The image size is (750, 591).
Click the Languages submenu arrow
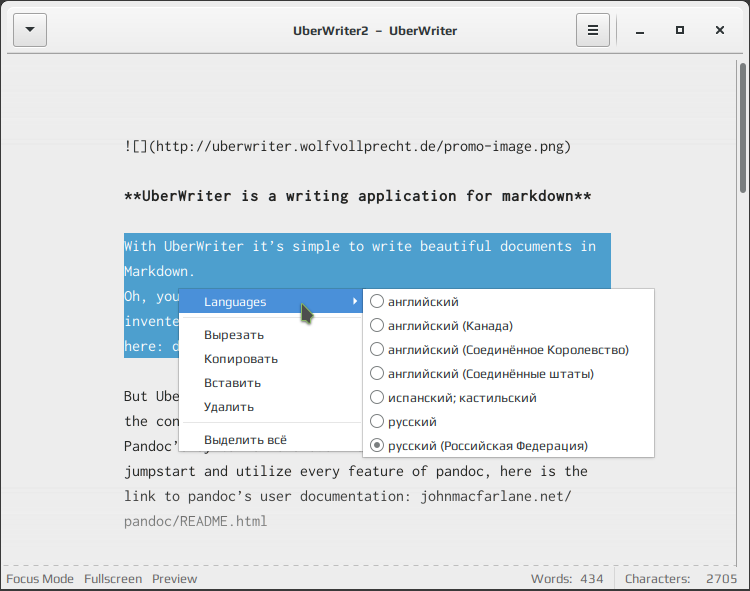click(x=355, y=301)
